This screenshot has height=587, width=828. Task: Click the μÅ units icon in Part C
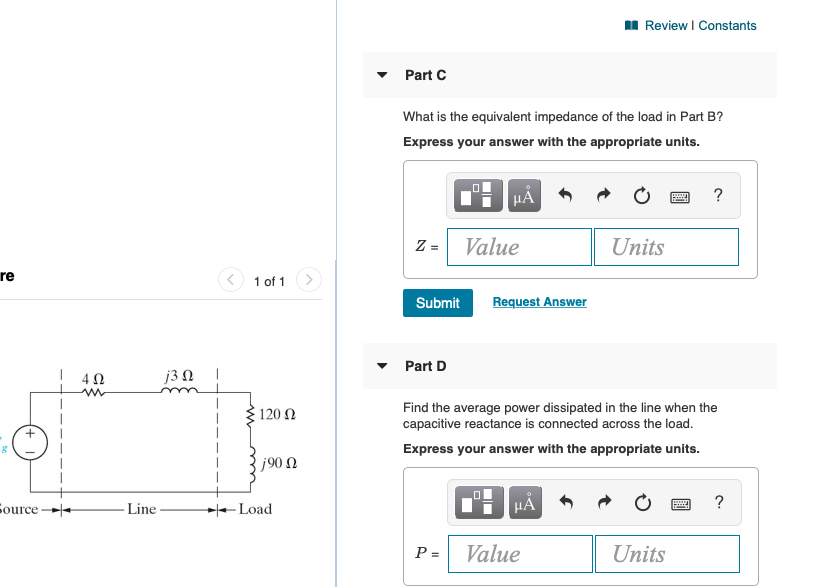[523, 195]
